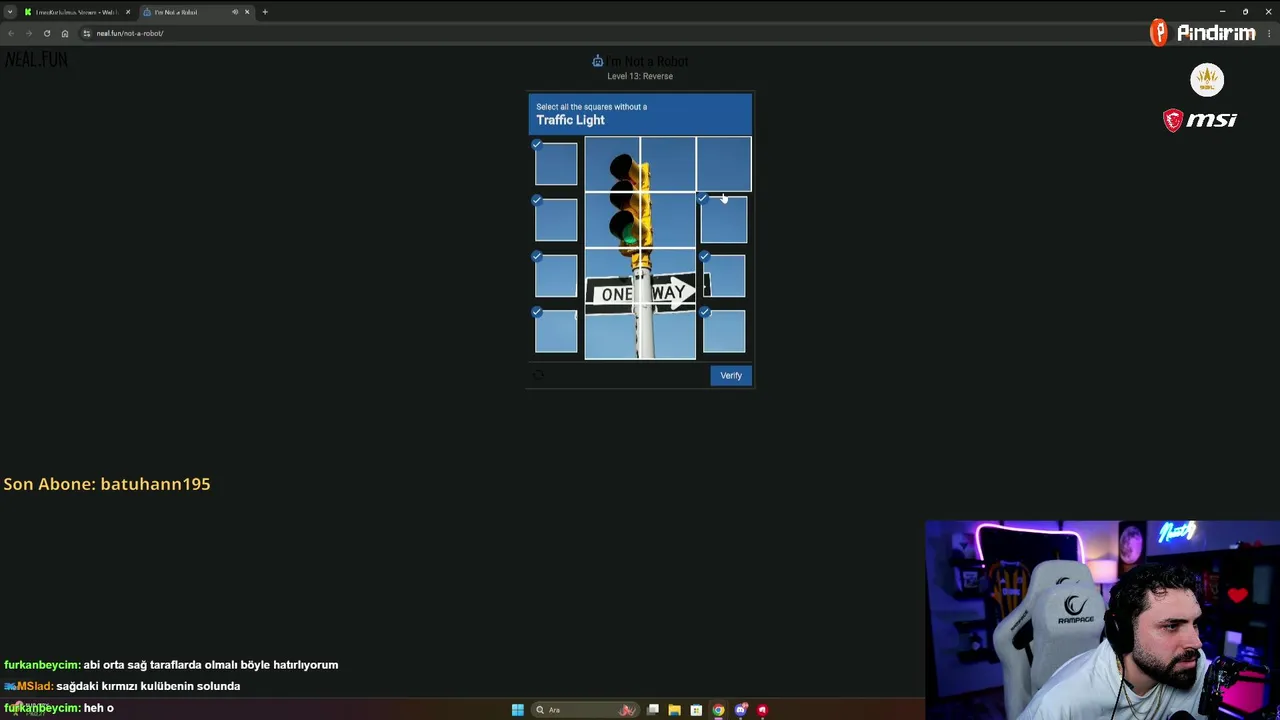The height and width of the screenshot is (720, 1280).
Task: Close the I'm Not a Robot tab
Action: [247, 12]
